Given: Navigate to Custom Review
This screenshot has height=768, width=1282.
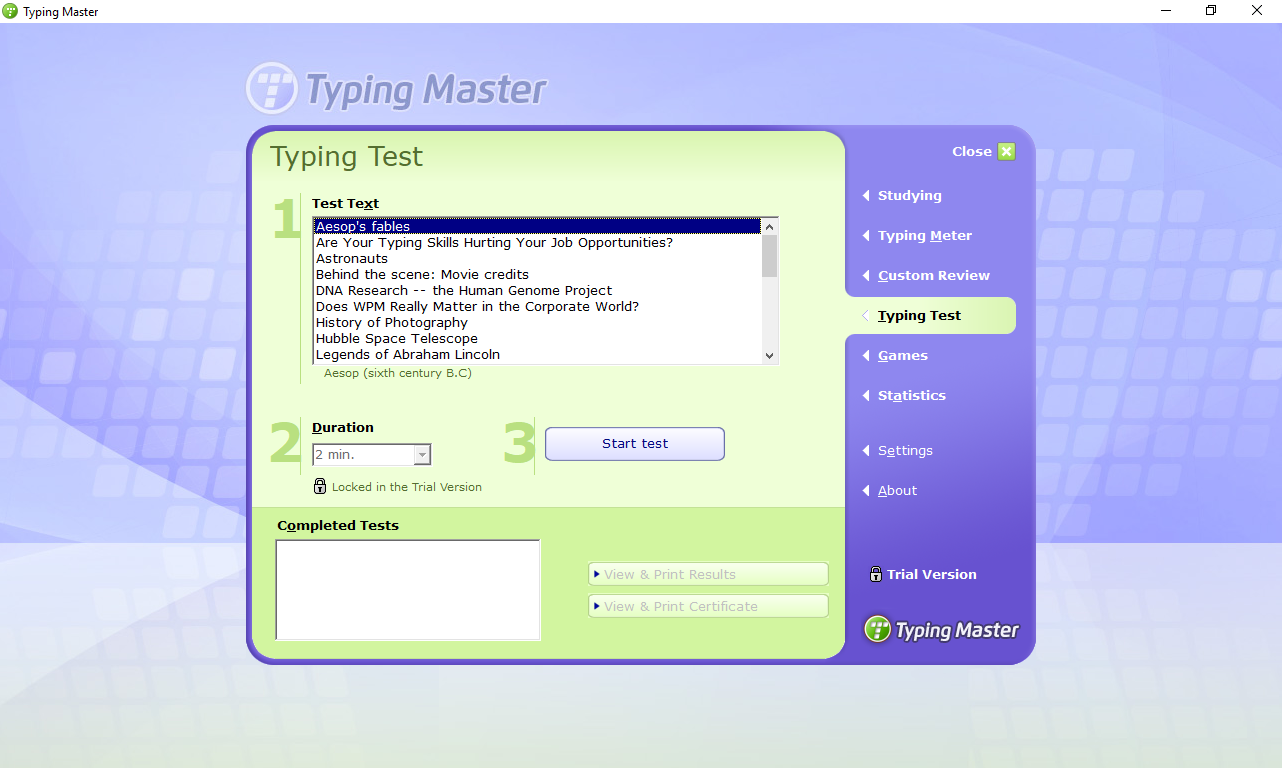Looking at the screenshot, I should [933, 275].
